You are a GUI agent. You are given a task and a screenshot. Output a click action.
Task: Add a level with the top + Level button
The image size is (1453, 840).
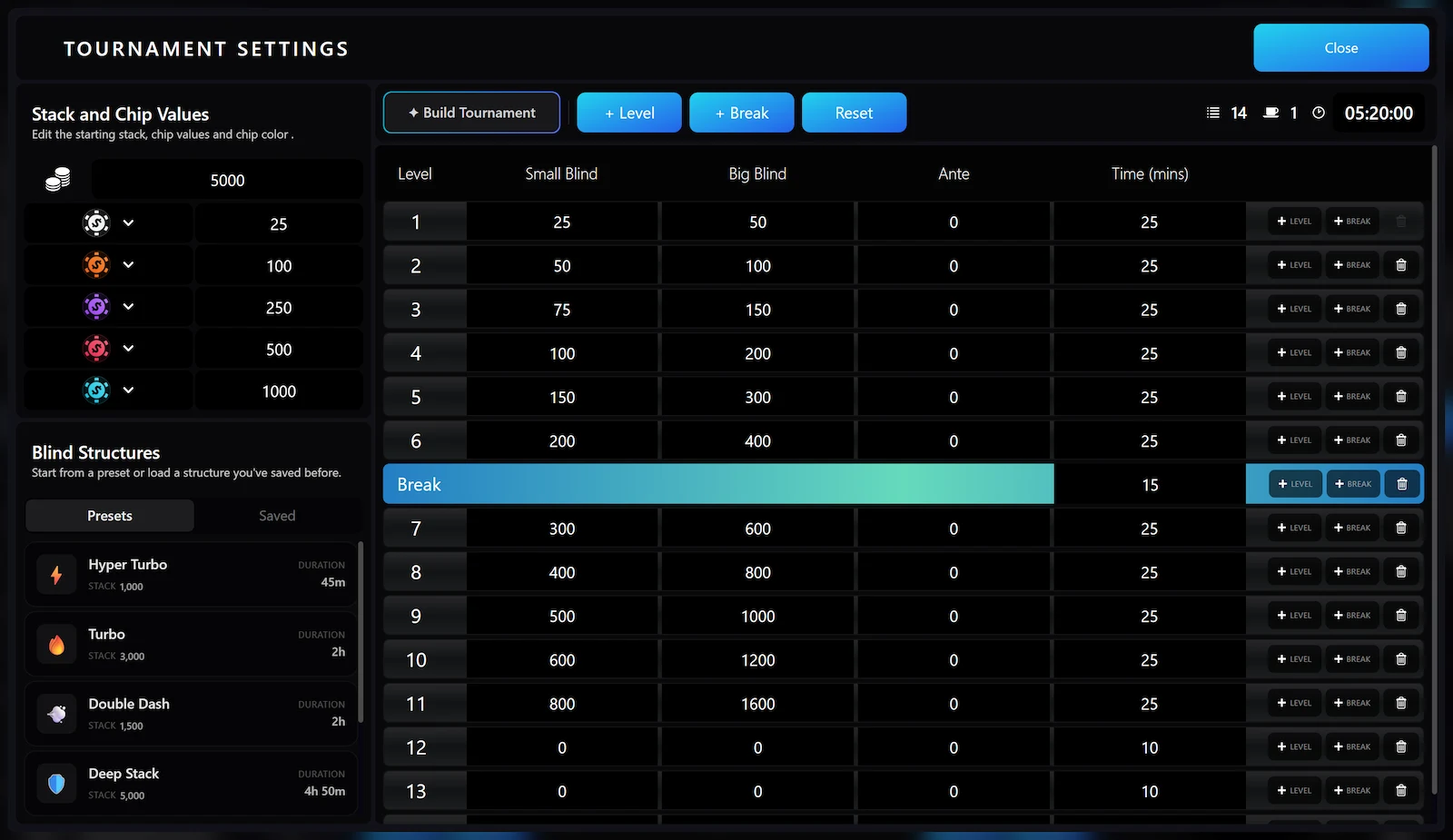coord(629,113)
